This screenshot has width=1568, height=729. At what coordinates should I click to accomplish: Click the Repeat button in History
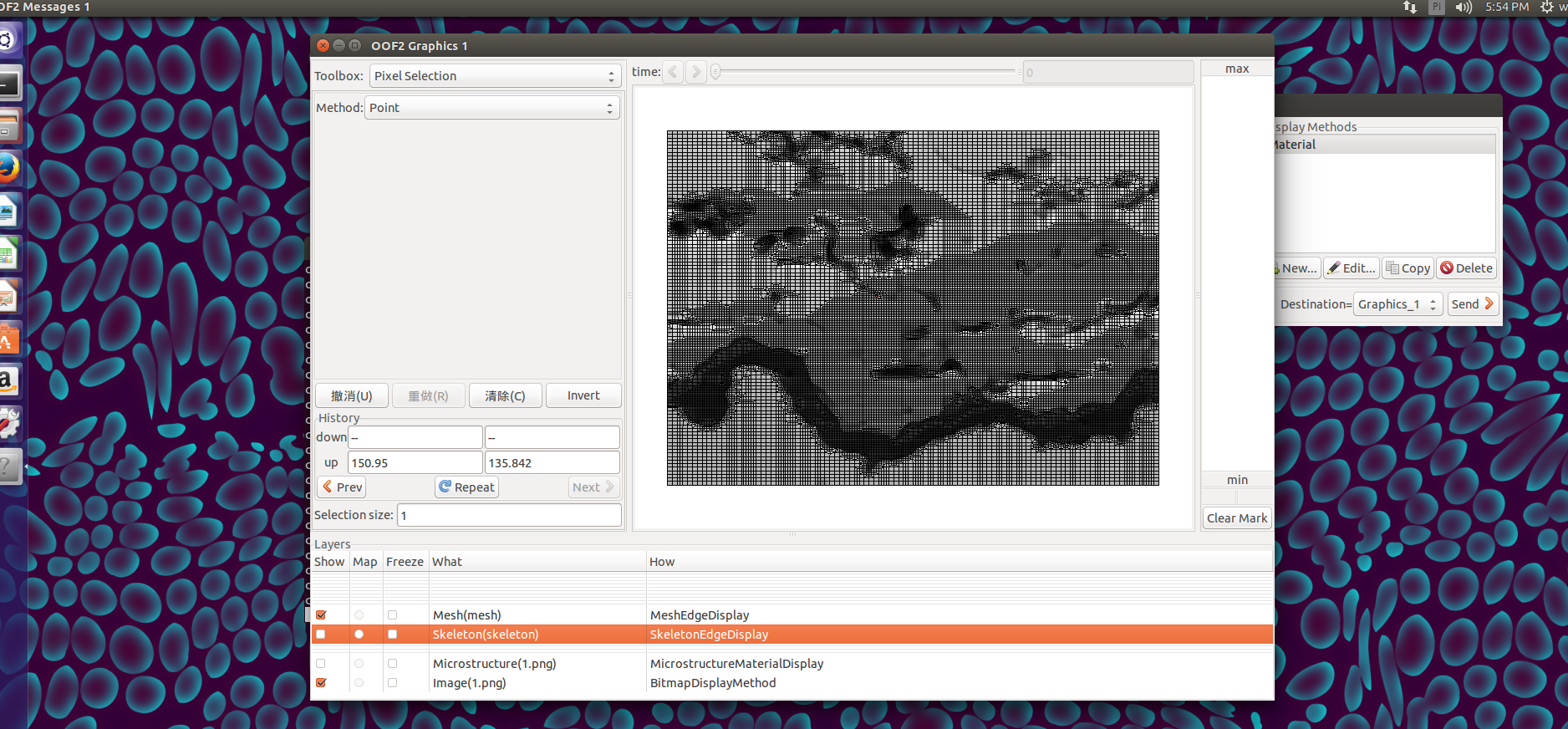coord(466,487)
